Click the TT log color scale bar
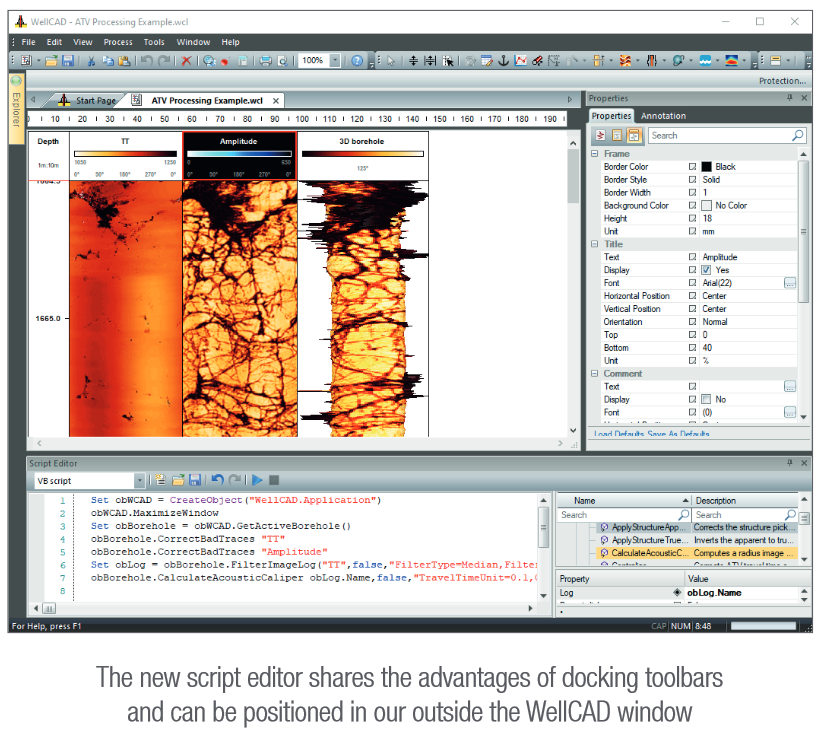The image size is (823, 745). click(125, 154)
